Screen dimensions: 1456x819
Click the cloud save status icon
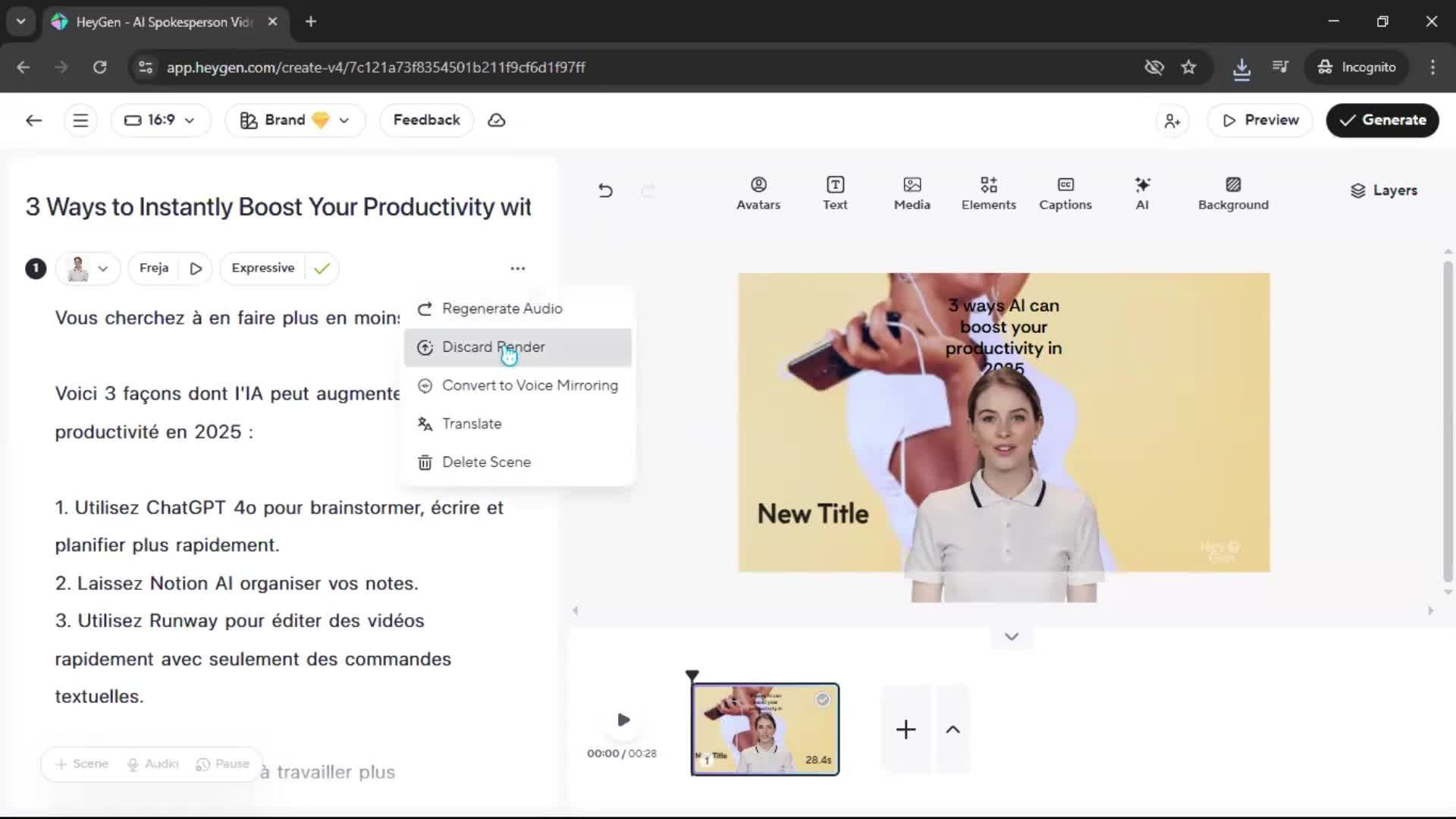tap(497, 121)
